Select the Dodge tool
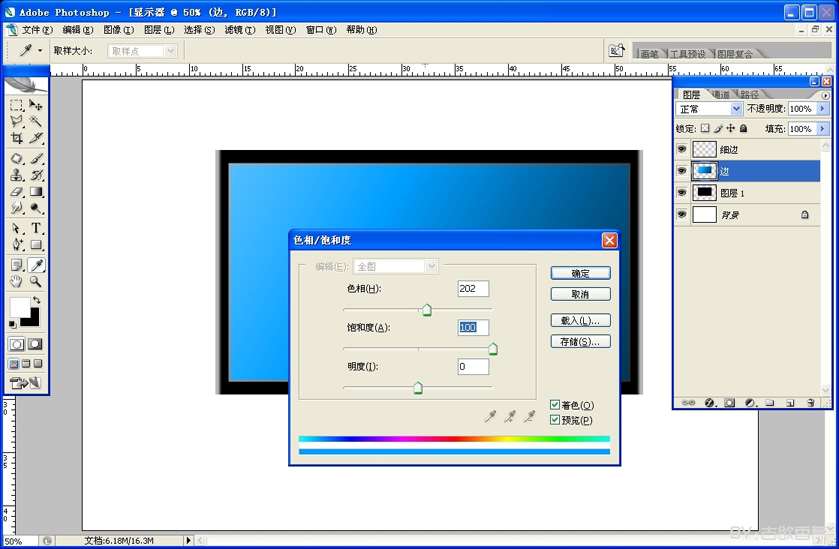 pos(36,208)
